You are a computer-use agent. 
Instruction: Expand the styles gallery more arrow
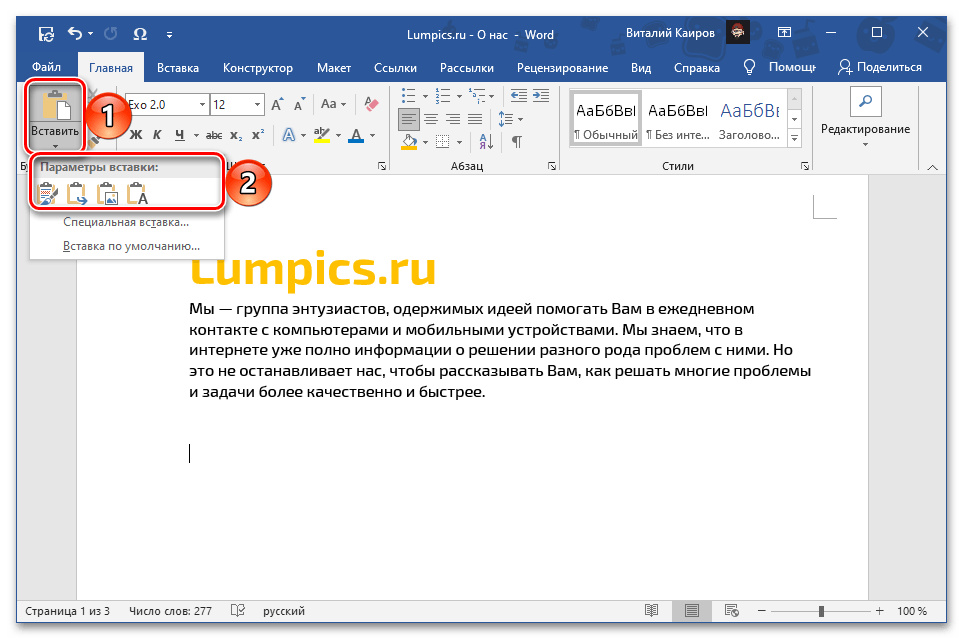click(x=795, y=137)
